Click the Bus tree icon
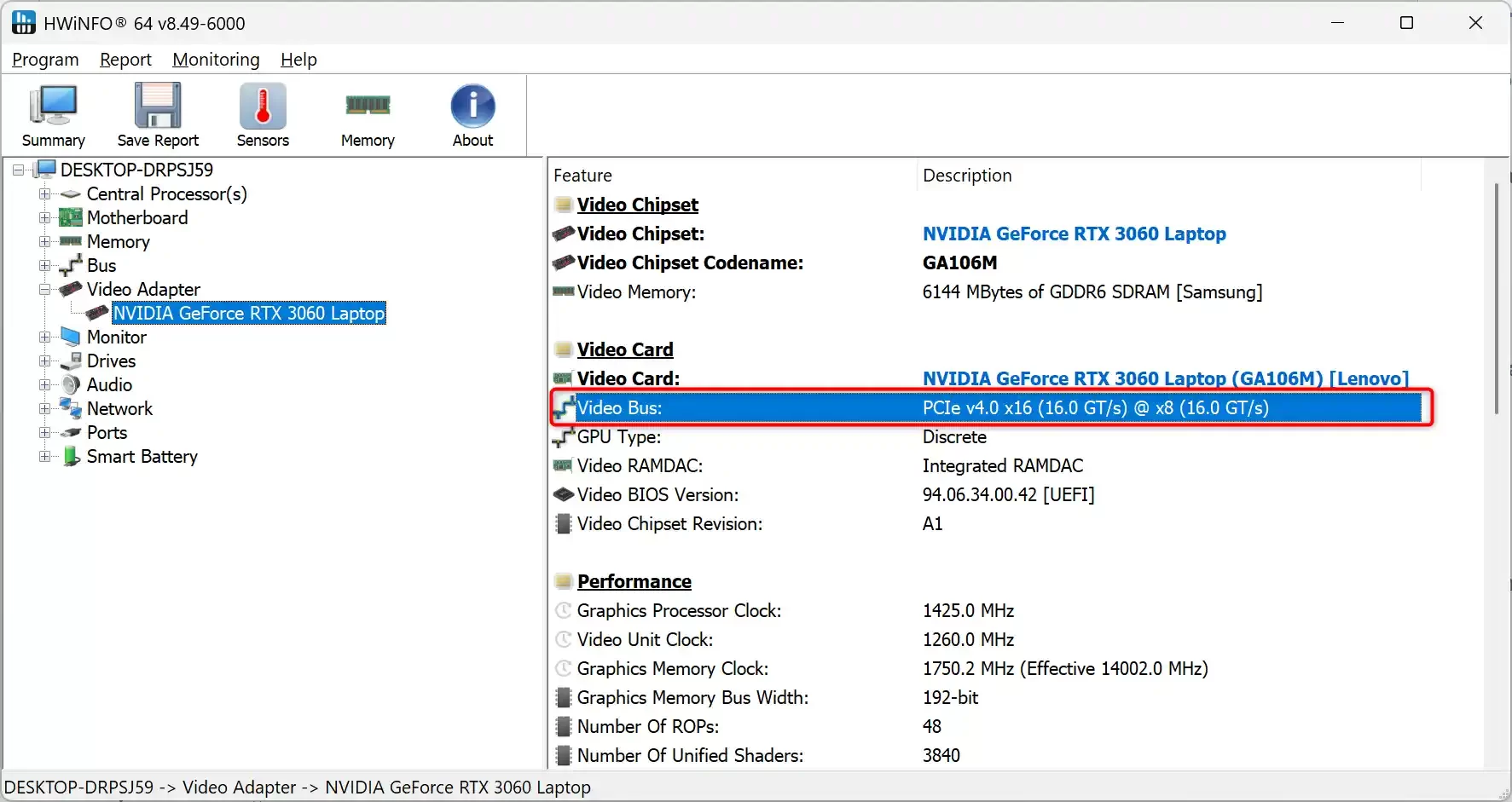Image resolution: width=1512 pixels, height=802 pixels. coord(71,265)
